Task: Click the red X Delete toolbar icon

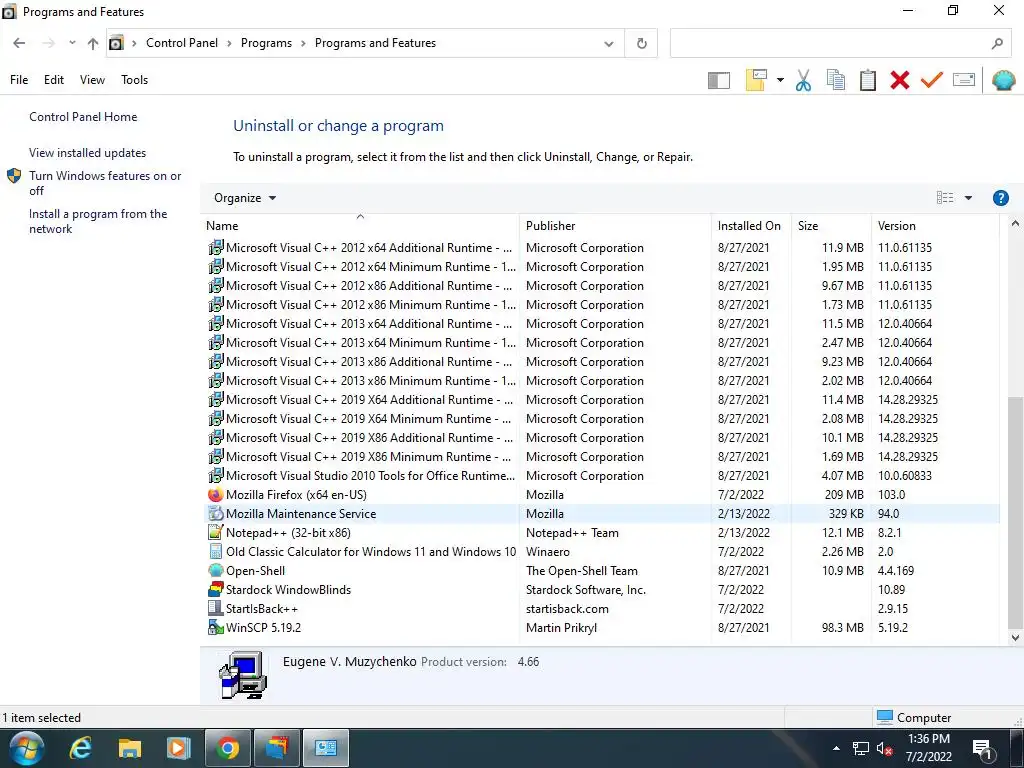Action: click(899, 80)
